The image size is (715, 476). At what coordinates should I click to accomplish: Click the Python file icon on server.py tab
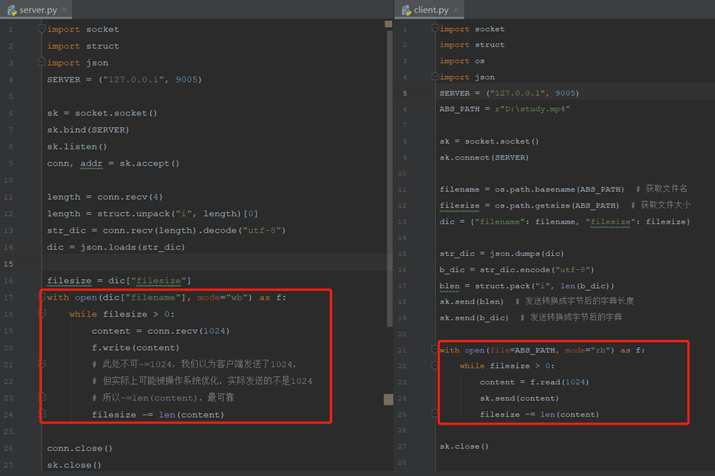click(12, 10)
